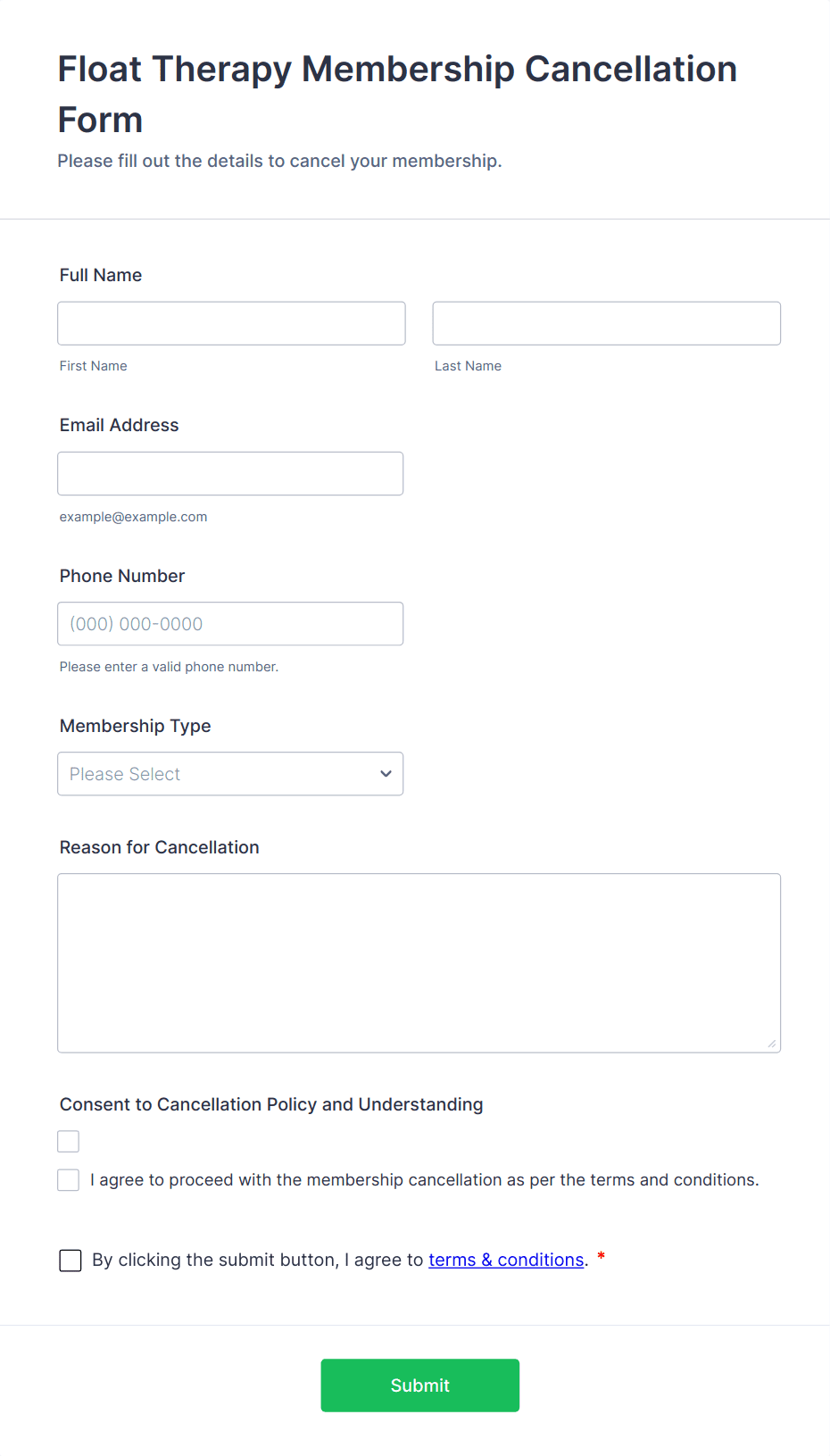Open the Membership Type dropdown
The height and width of the screenshot is (1456, 830).
(230, 774)
